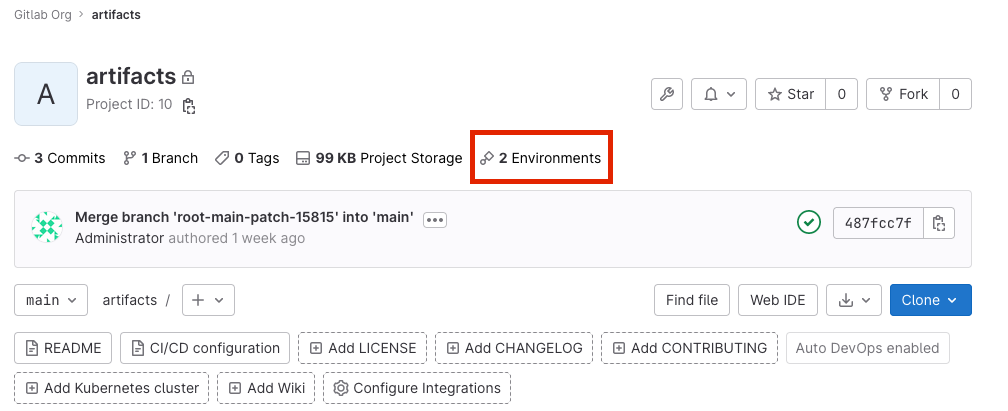Copy commit SHA 487fcc7f

point(938,223)
